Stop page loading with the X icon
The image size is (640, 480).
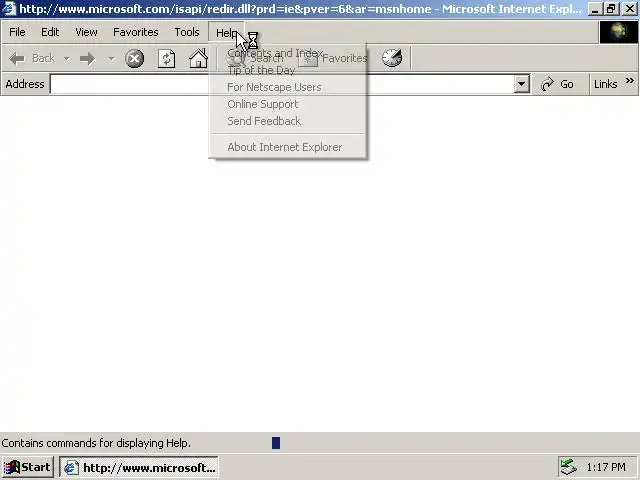coord(134,59)
